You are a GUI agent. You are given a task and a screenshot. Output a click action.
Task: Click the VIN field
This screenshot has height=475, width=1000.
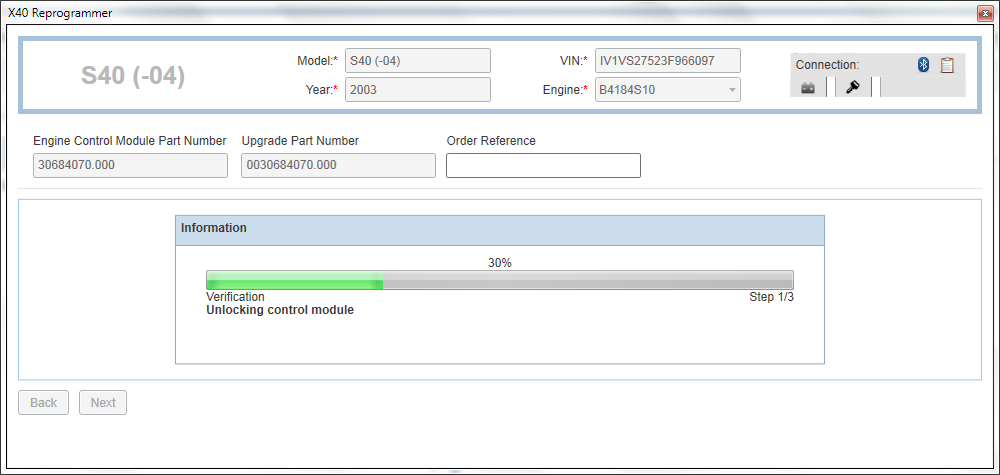pyautogui.click(x=668, y=61)
